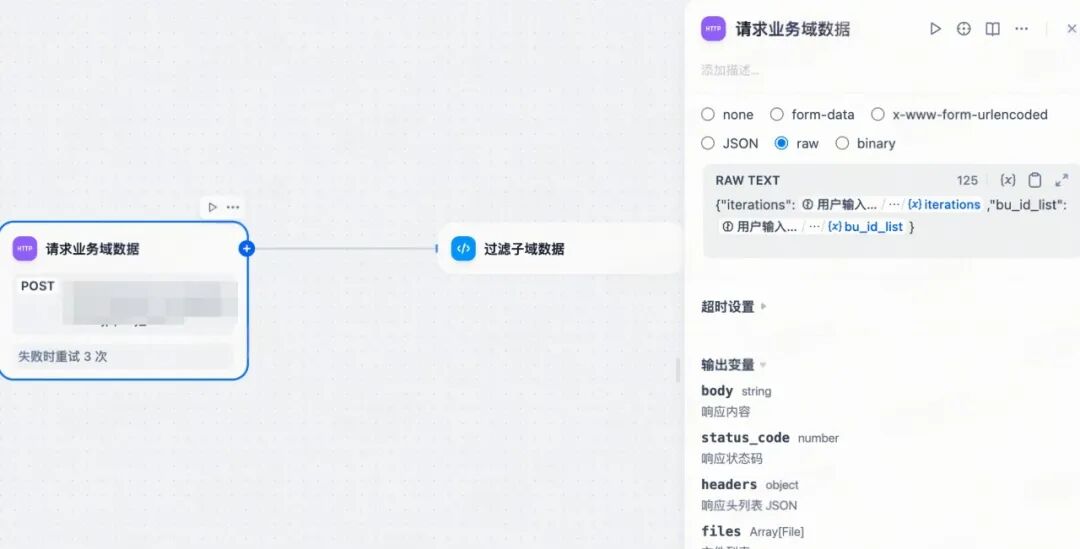Click the body output variable

[717, 391]
